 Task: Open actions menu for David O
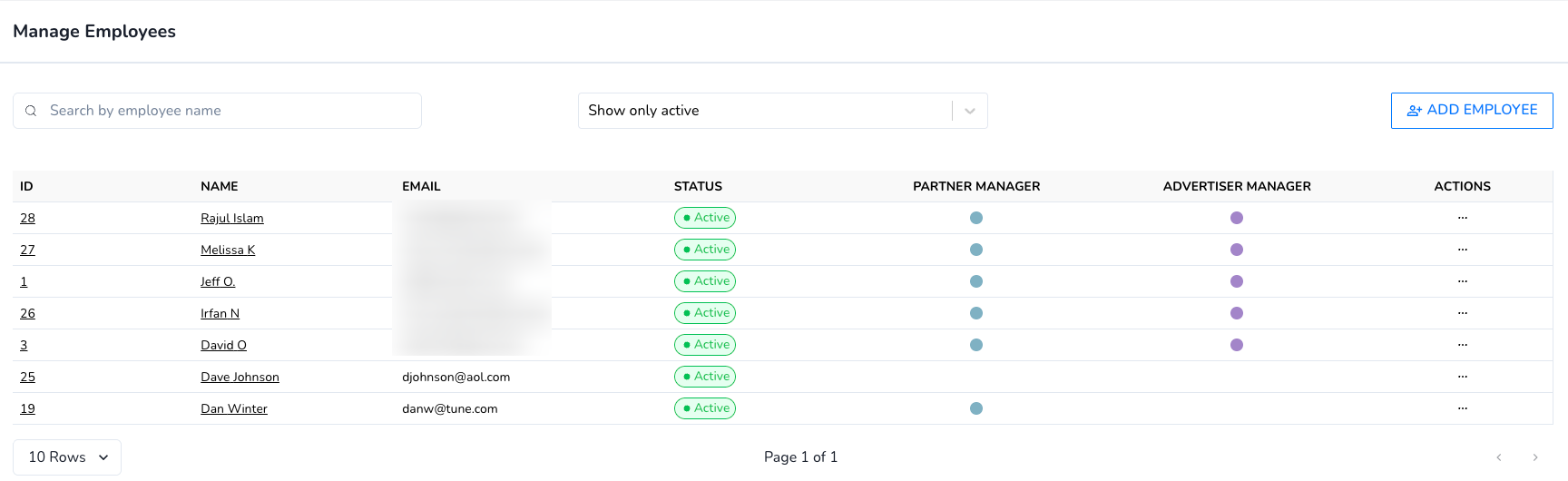(x=1462, y=345)
